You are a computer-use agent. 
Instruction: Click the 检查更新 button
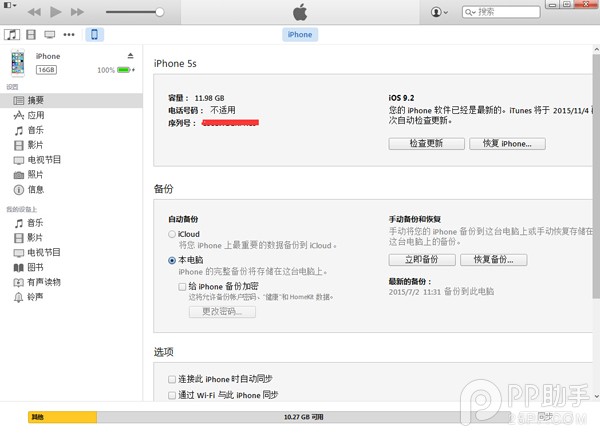424,144
